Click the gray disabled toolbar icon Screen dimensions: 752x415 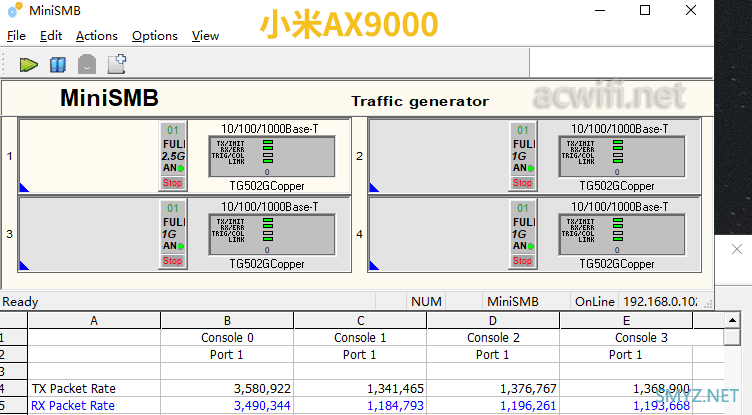click(x=87, y=64)
